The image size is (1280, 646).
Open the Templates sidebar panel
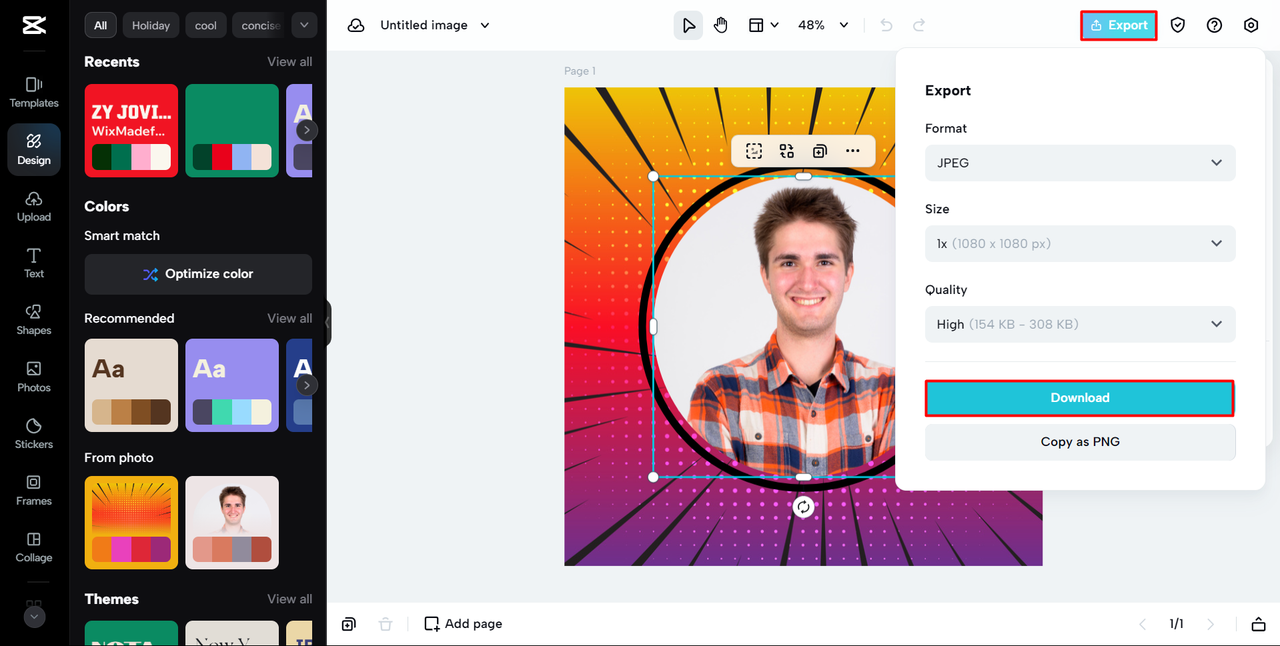coord(34,92)
